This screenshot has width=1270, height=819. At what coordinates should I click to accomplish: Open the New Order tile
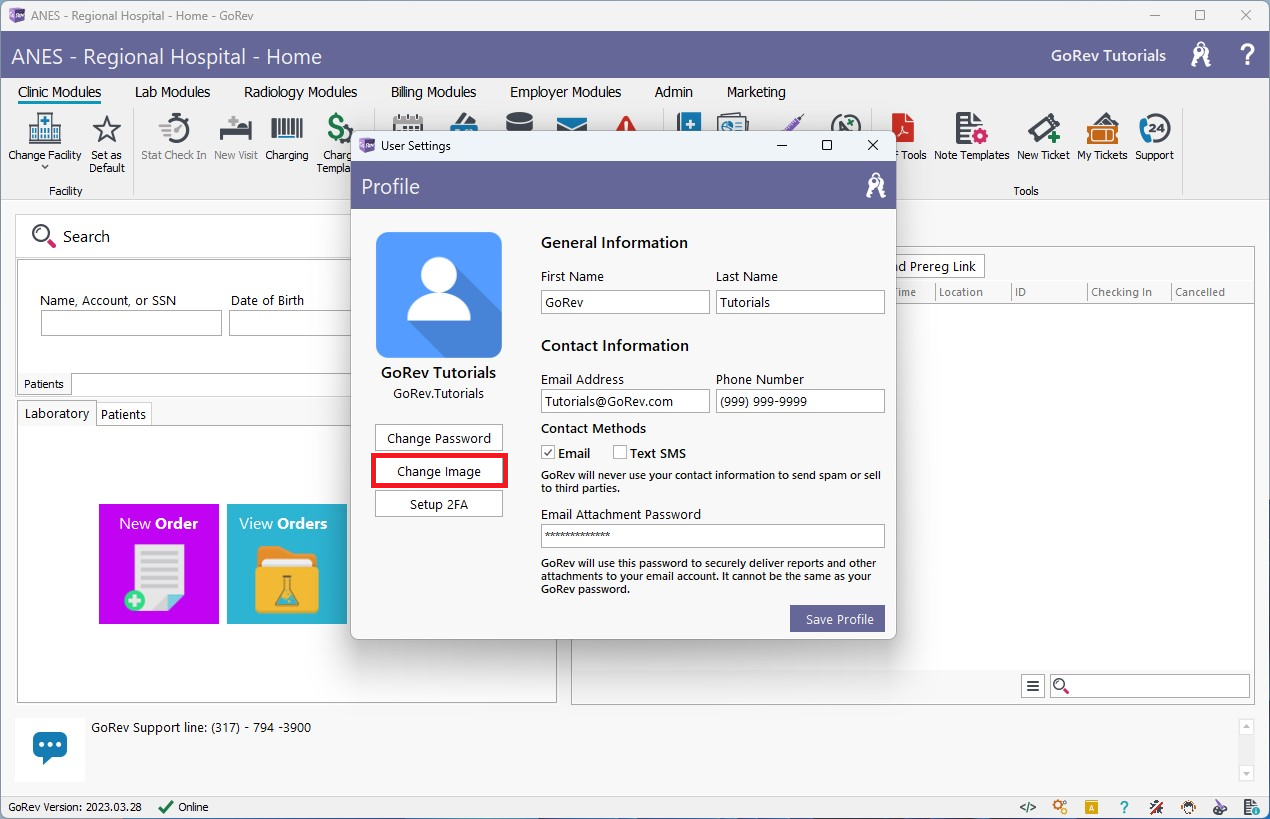tap(159, 564)
